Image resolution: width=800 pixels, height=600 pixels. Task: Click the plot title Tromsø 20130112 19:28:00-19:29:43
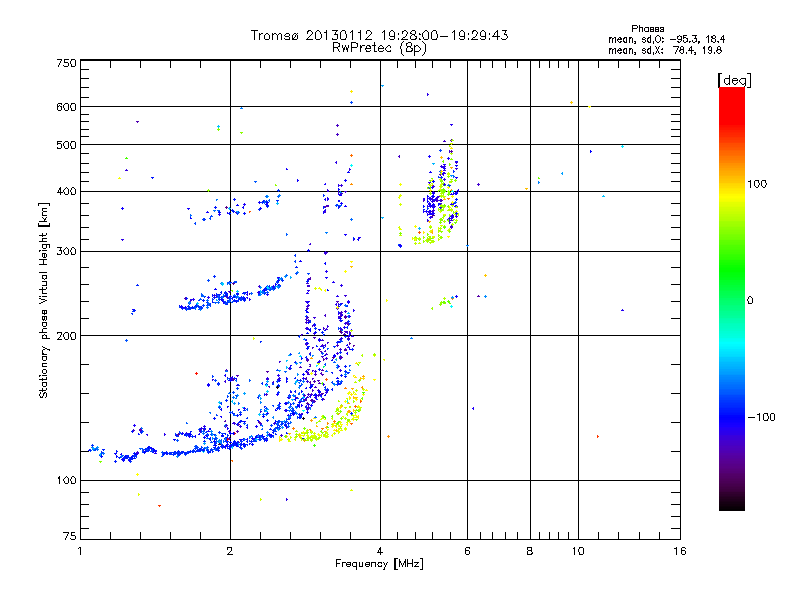379,35
